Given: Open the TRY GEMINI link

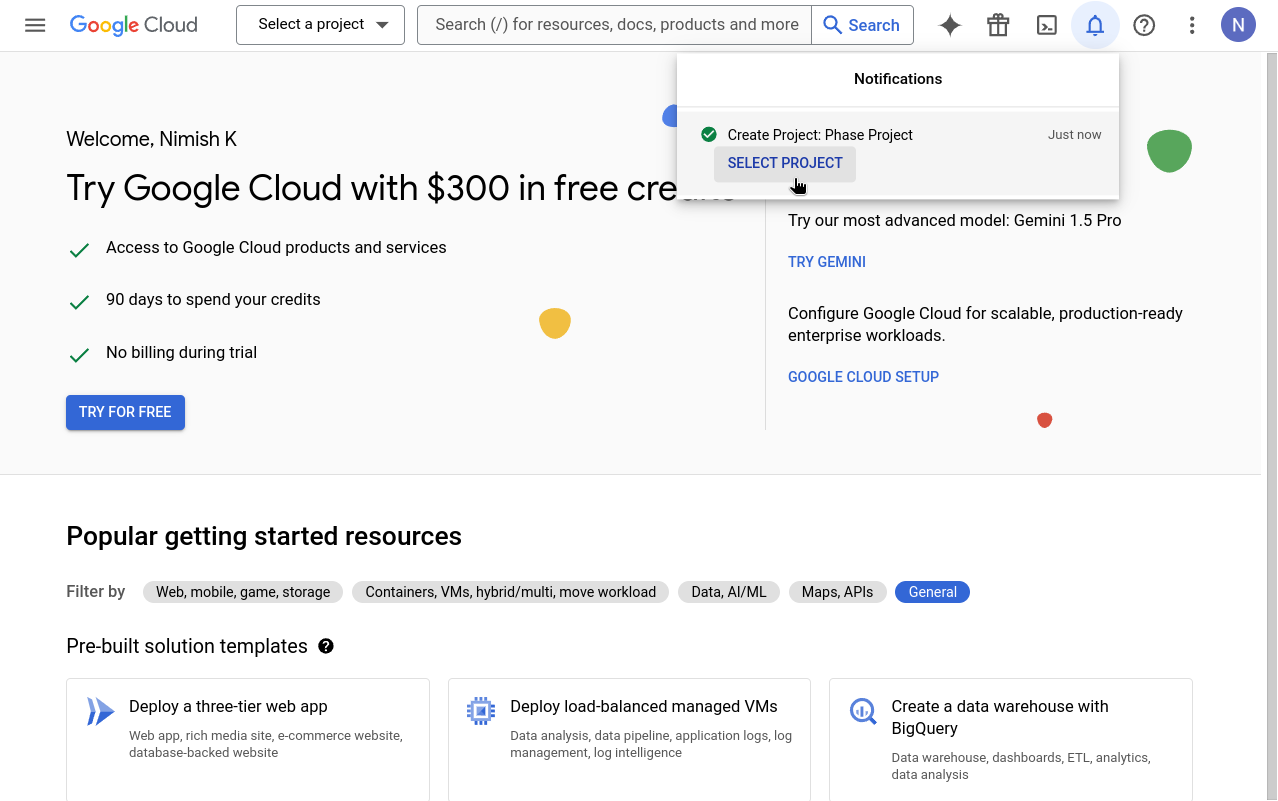Looking at the screenshot, I should click(826, 261).
